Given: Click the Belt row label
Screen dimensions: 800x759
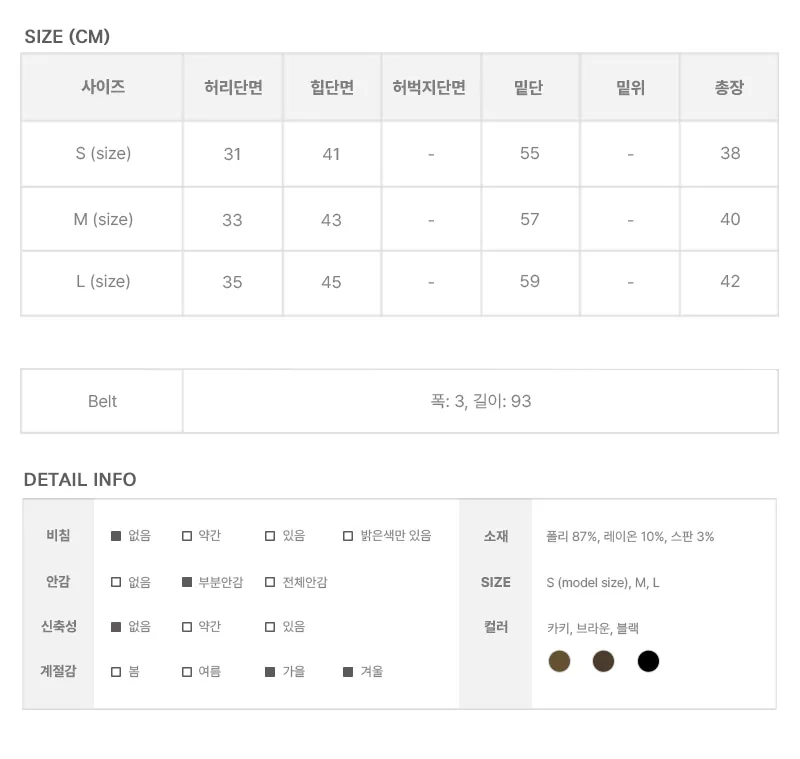Looking at the screenshot, I should pyautogui.click(x=102, y=402).
